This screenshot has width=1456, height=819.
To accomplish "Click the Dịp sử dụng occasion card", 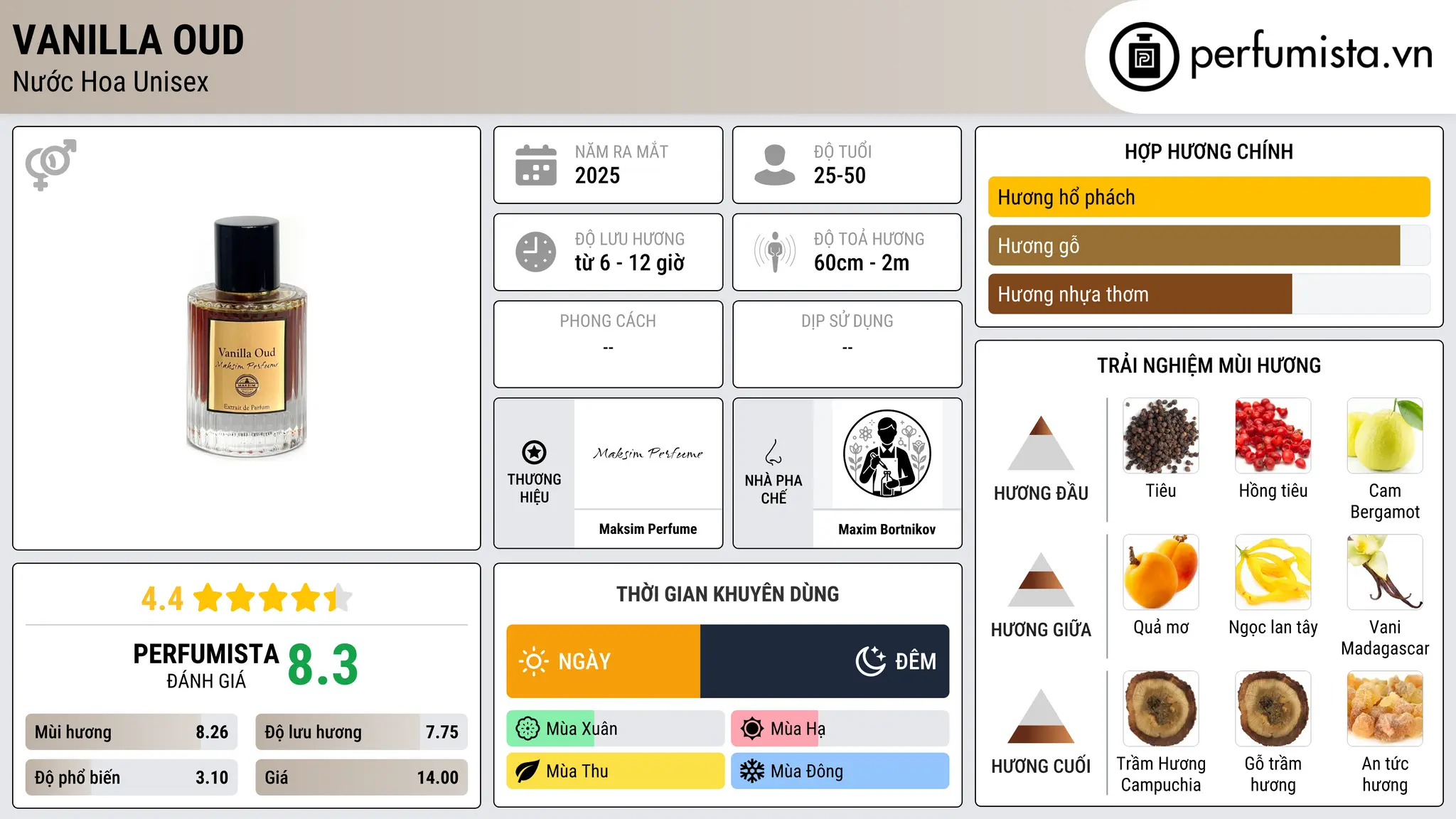I will point(847,344).
